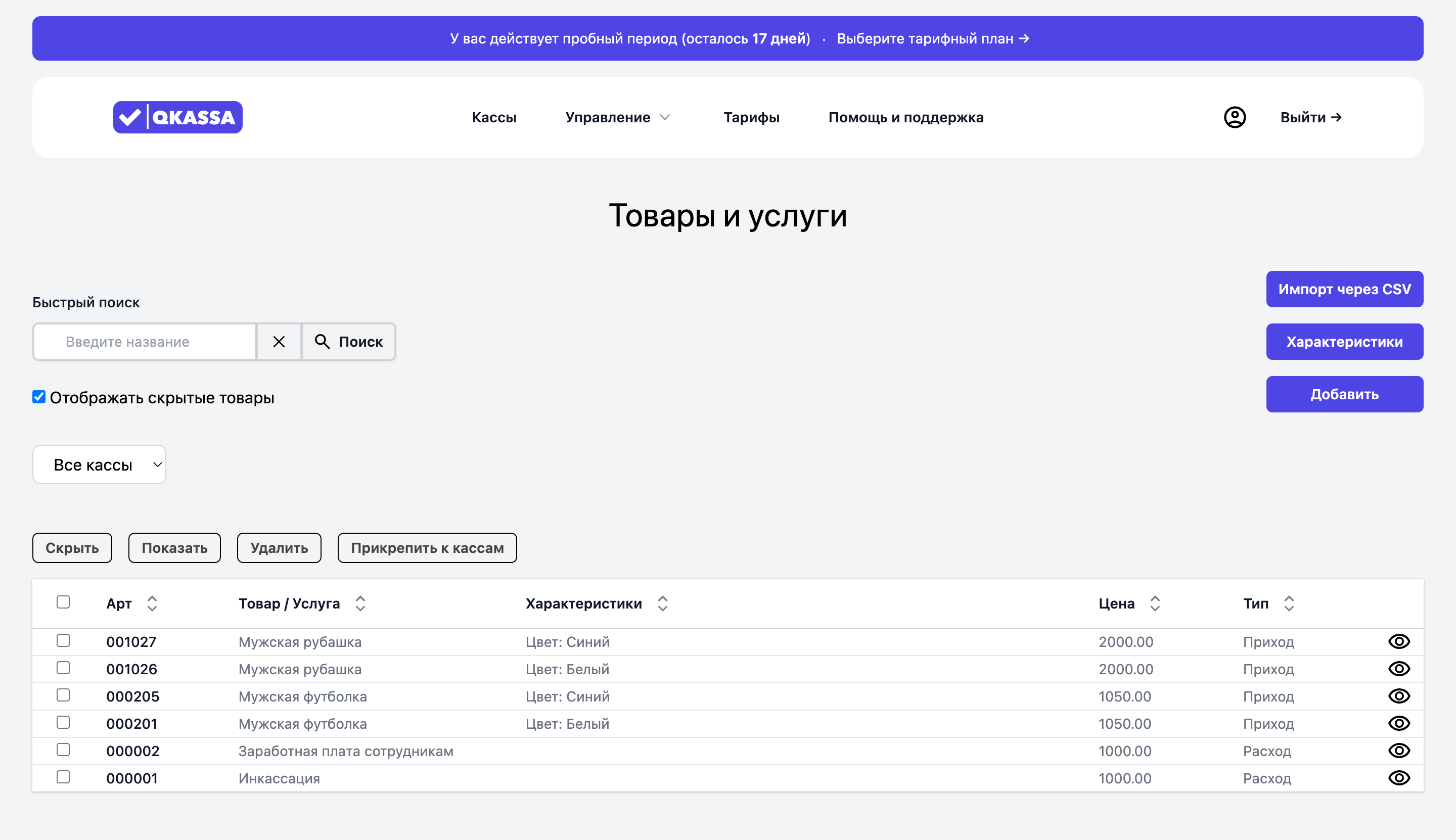Image resolution: width=1456 pixels, height=840 pixels.
Task: Sort by the Характеристики column
Action: tap(662, 603)
